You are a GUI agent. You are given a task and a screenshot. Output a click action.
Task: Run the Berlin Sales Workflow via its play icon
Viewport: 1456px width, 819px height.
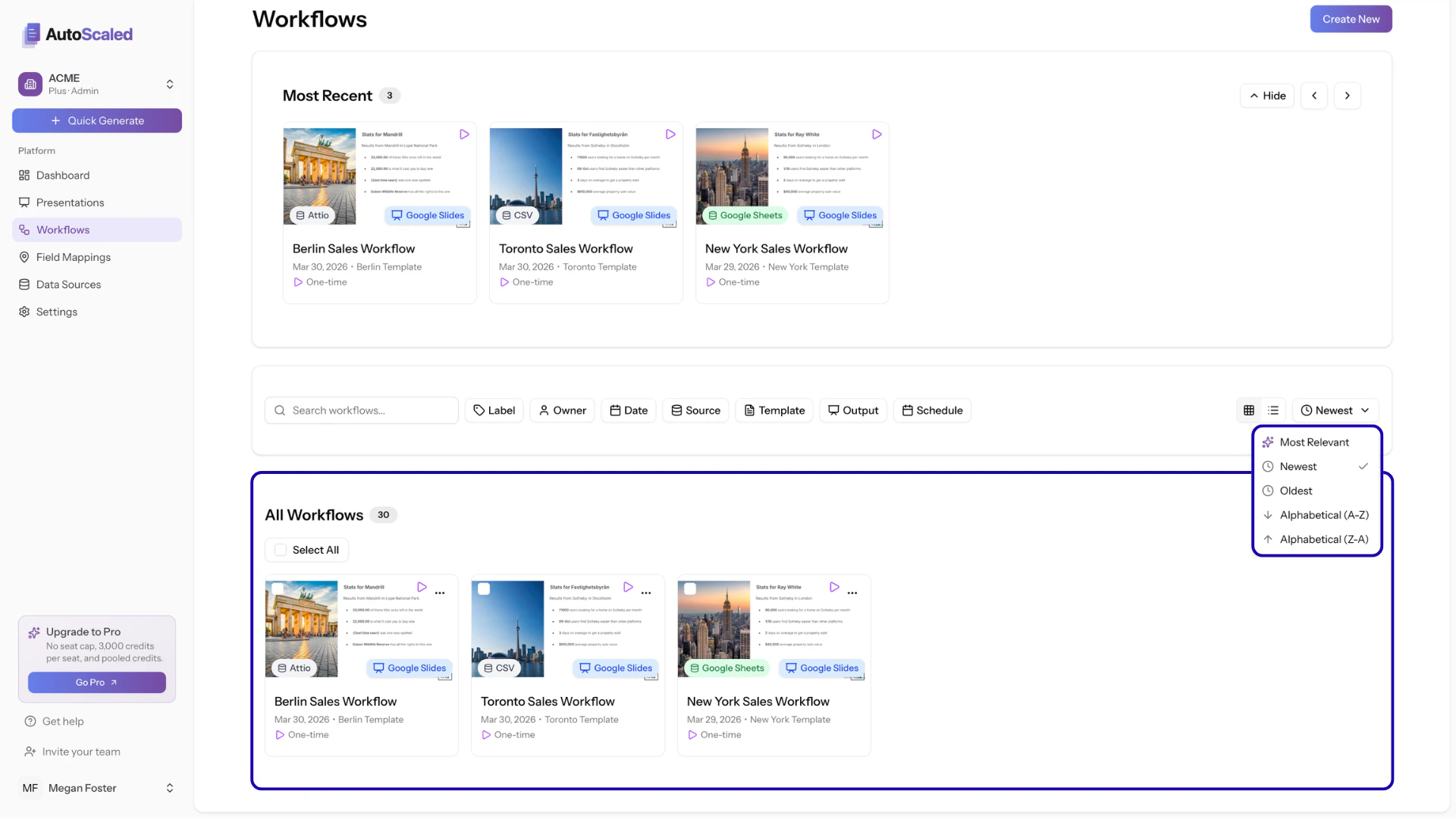click(422, 586)
